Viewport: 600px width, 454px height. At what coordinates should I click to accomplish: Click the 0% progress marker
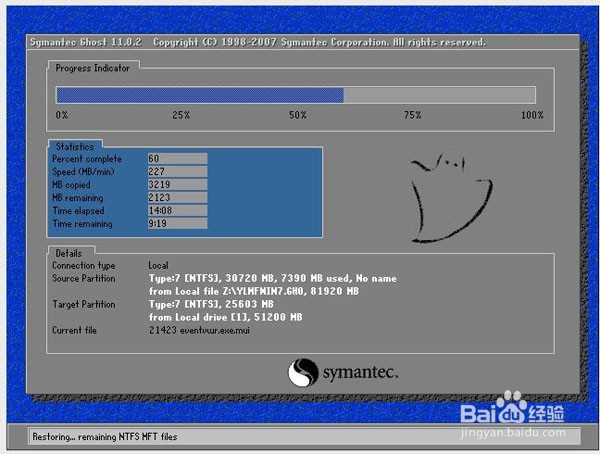click(62, 115)
